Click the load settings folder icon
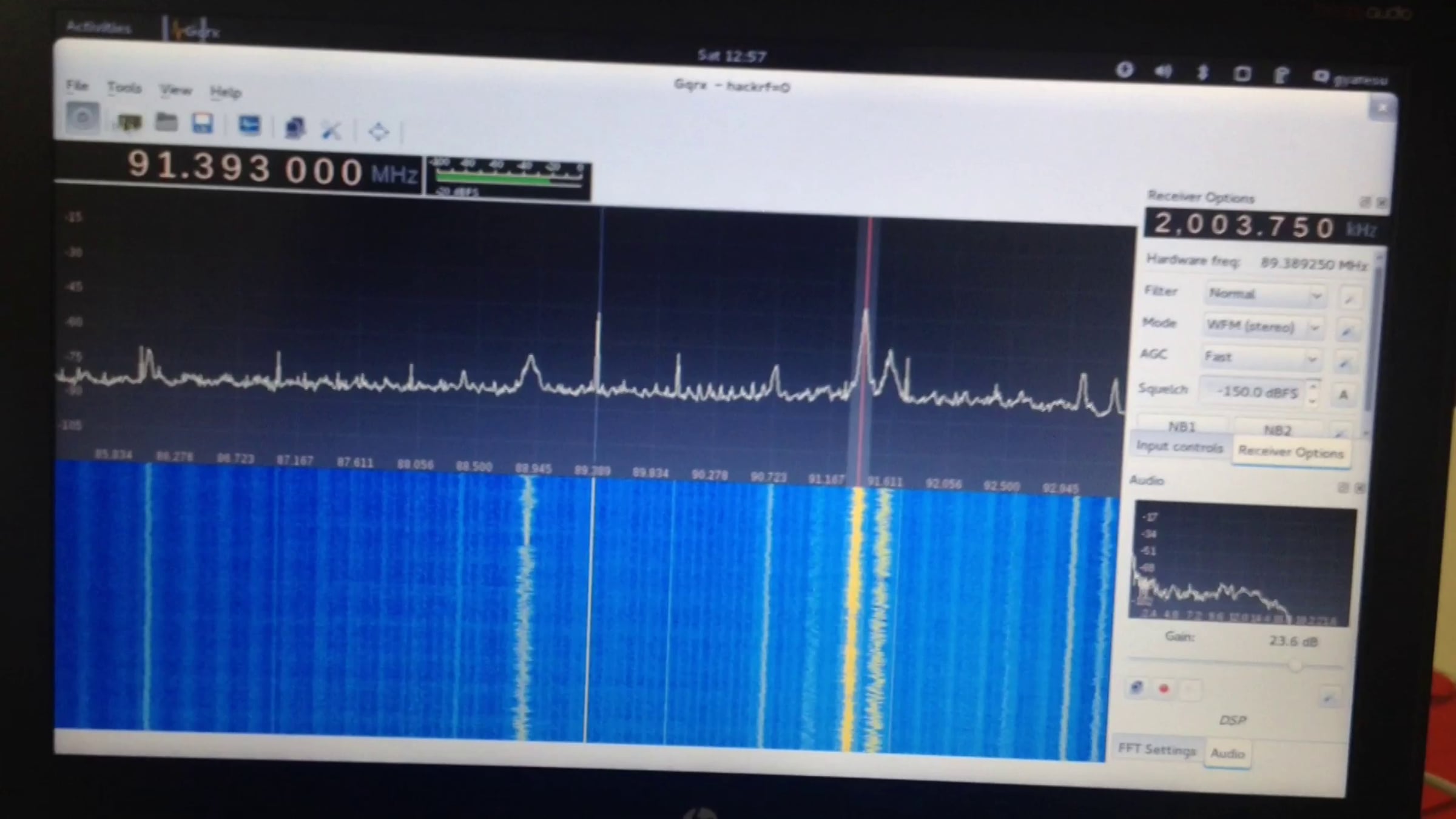 pyautogui.click(x=166, y=122)
